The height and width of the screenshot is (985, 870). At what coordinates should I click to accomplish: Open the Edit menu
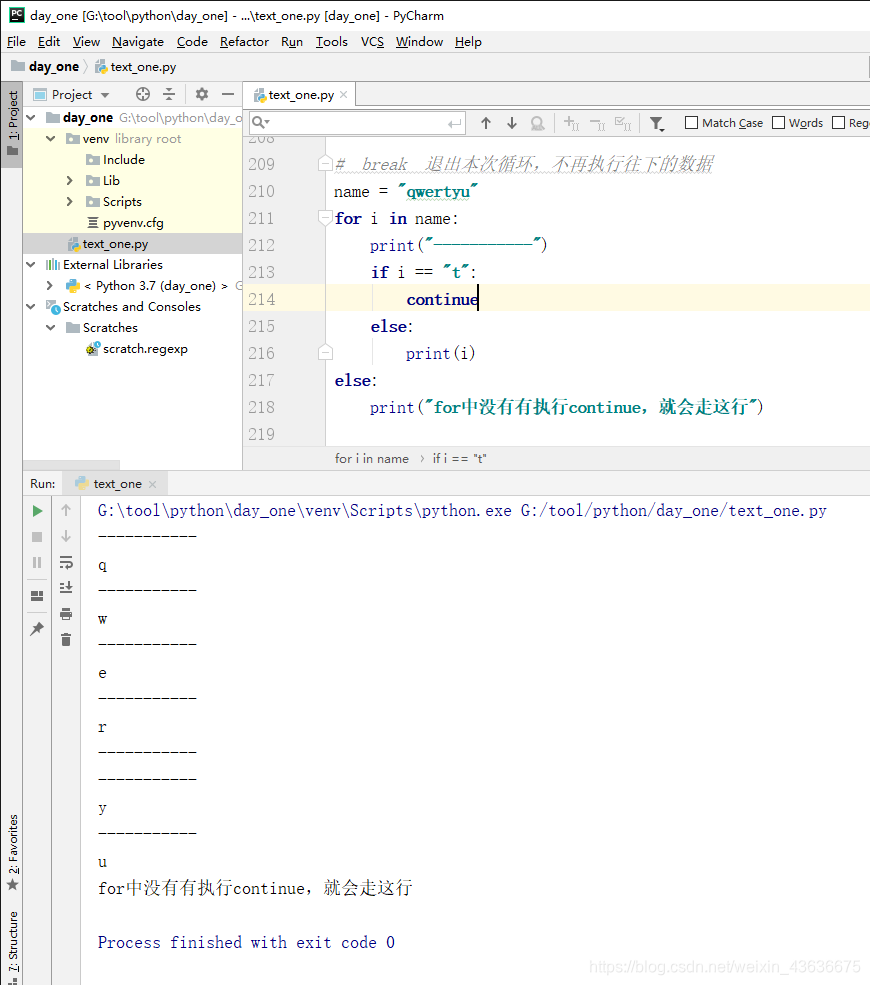pyautogui.click(x=49, y=41)
